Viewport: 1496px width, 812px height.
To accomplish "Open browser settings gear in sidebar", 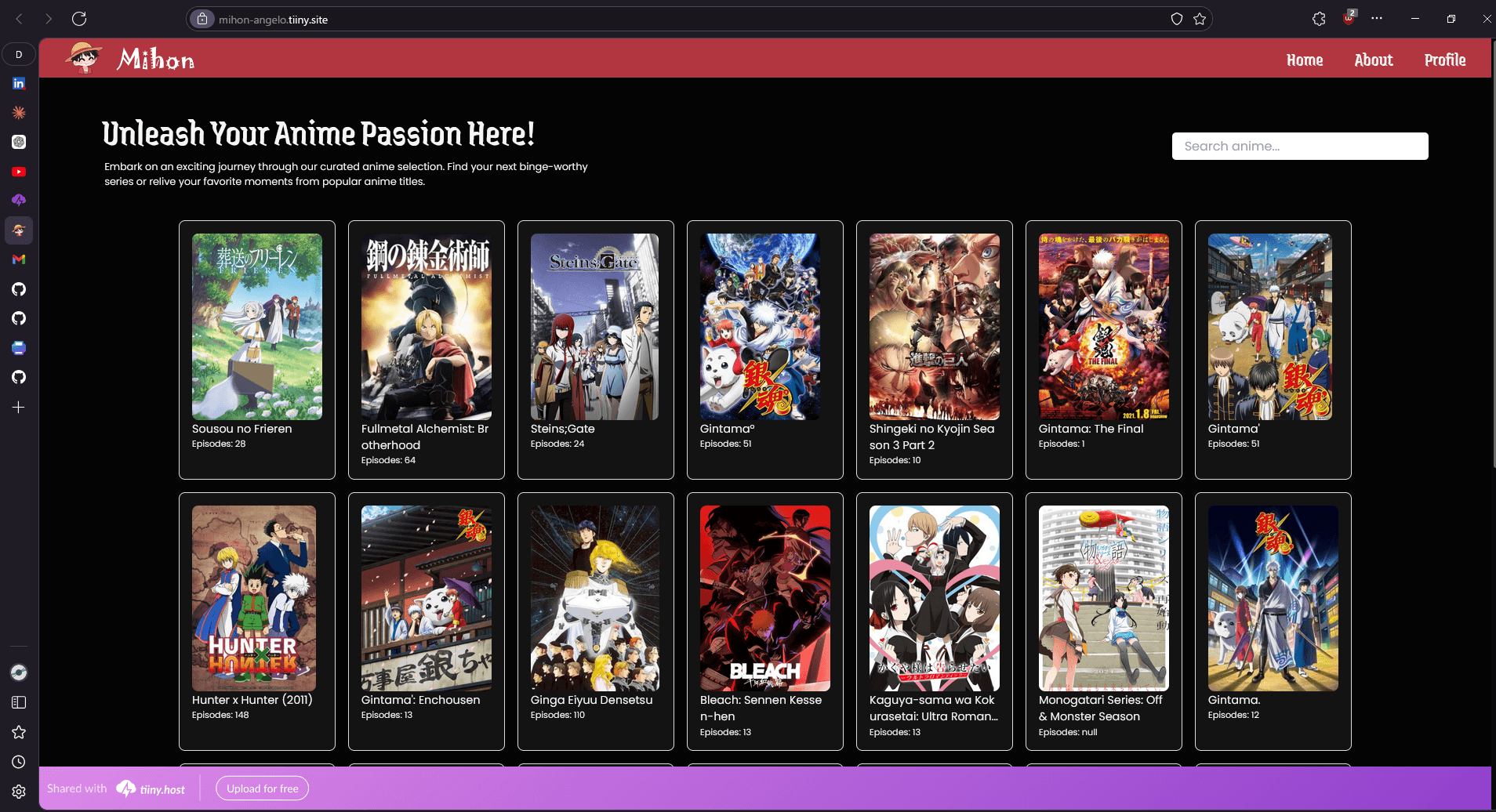I will tap(19, 792).
